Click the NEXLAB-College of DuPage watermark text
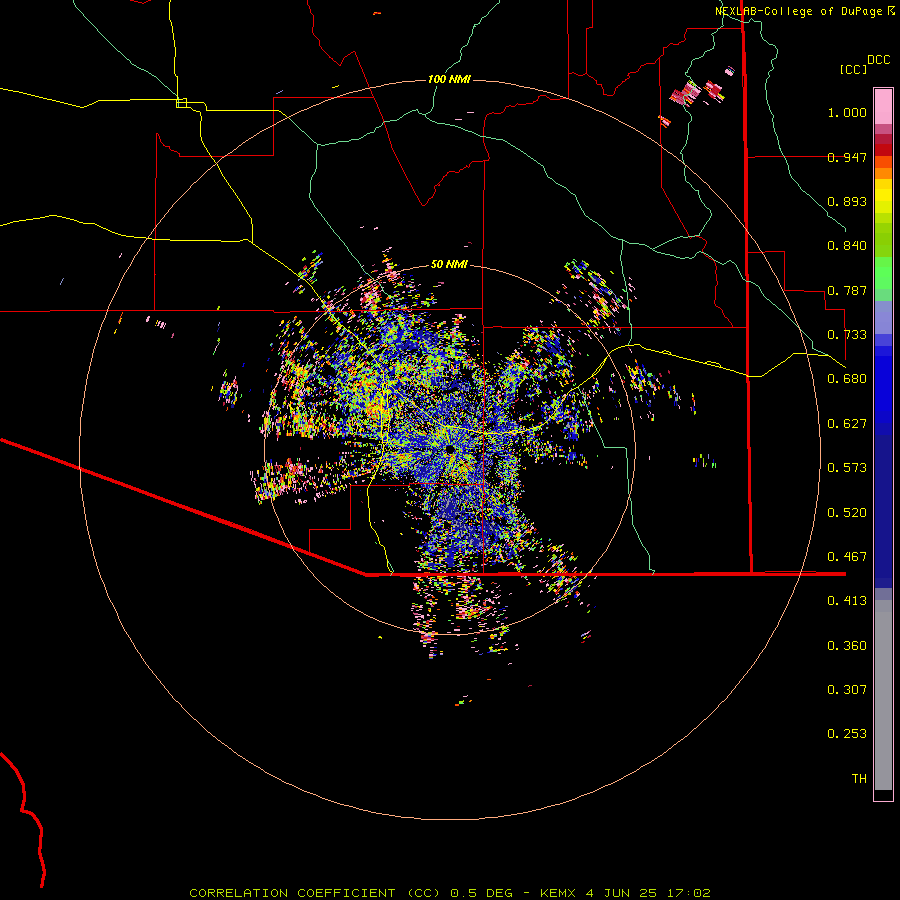The height and width of the screenshot is (900, 900). [x=804, y=11]
